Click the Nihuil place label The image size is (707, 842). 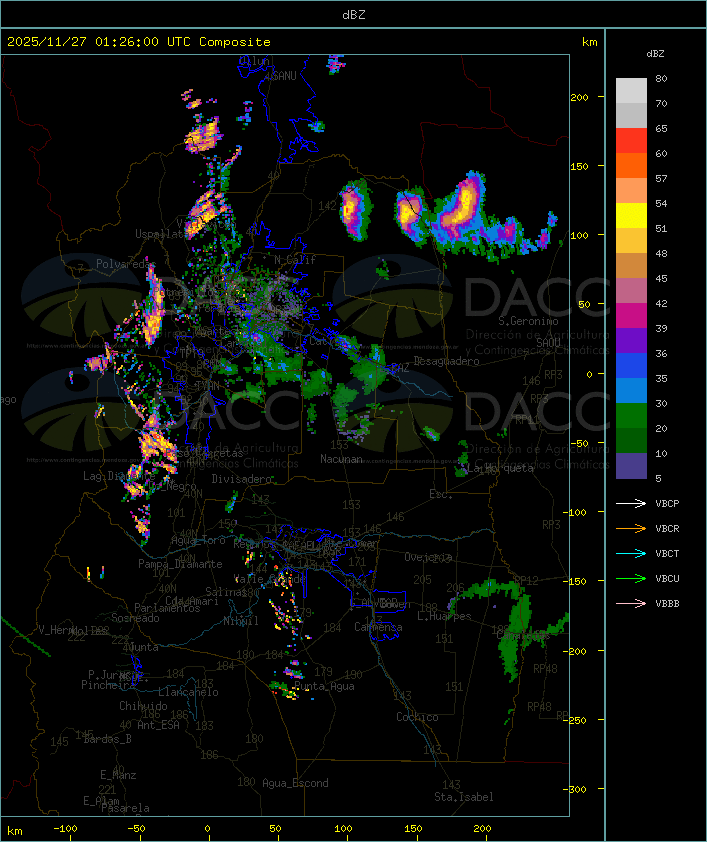[x=241, y=621]
